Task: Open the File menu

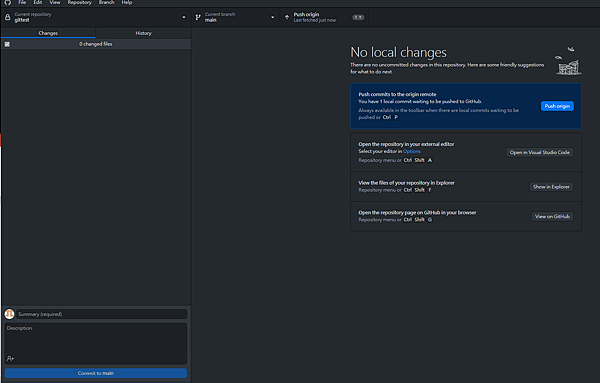Action: pyautogui.click(x=22, y=2)
